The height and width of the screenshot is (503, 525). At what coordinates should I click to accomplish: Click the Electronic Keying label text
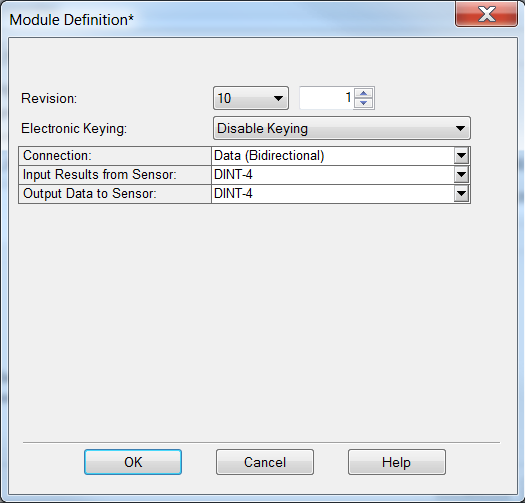click(74, 129)
